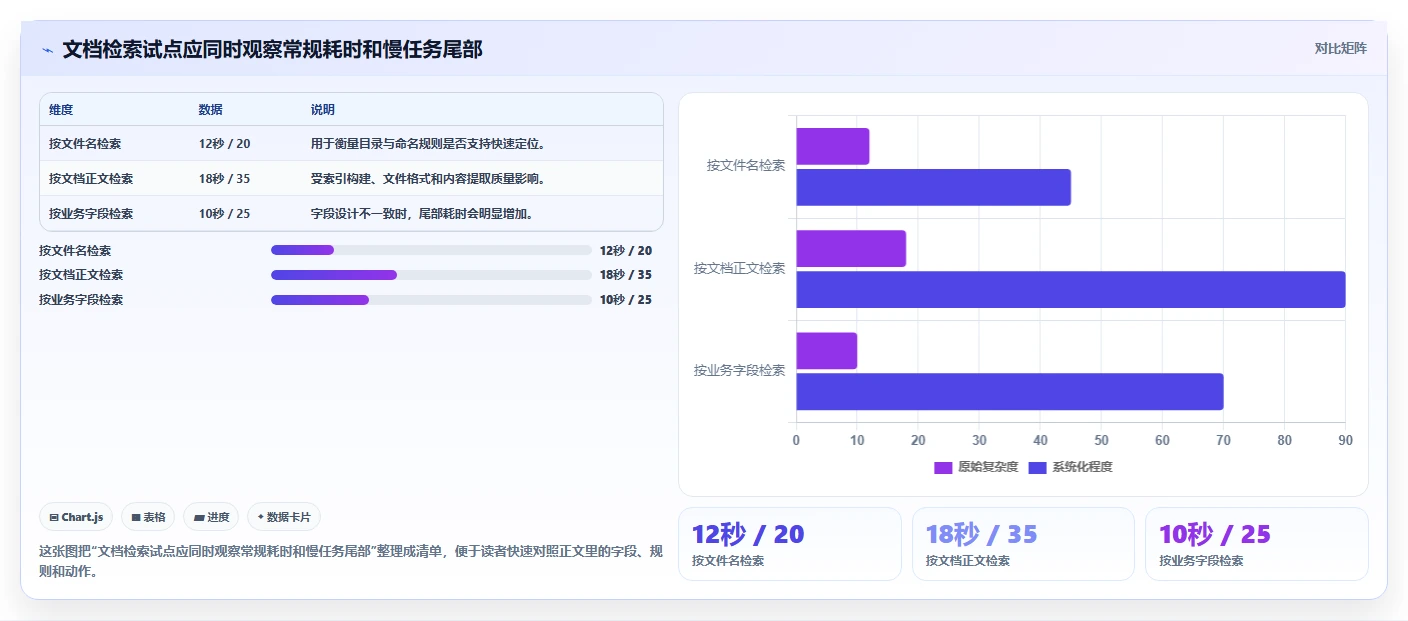This screenshot has height=621, width=1408.
Task: Select the 数据卡片 tag chip
Action: pos(284,517)
